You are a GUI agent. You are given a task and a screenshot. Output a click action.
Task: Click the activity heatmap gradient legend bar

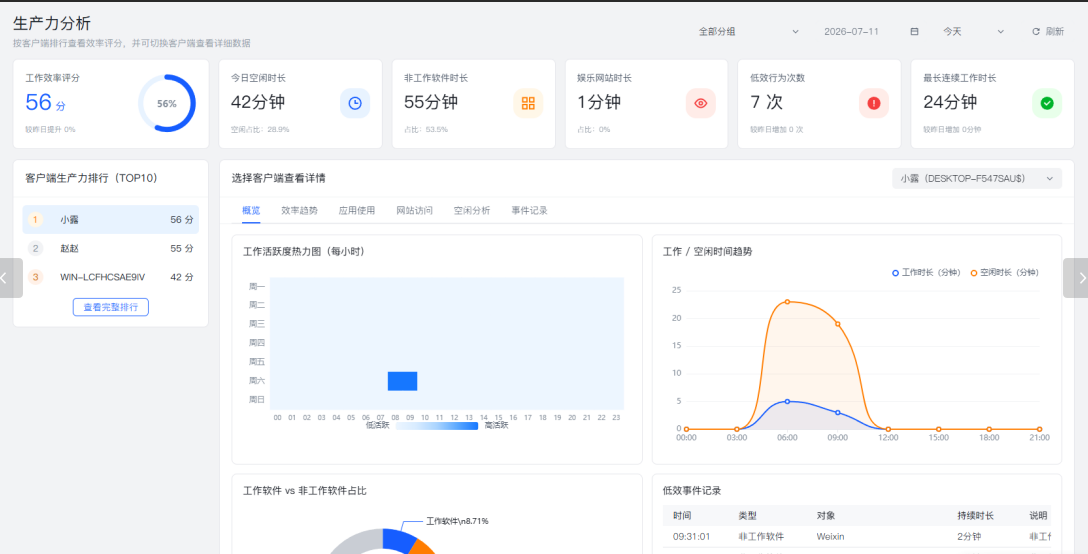pos(436,426)
